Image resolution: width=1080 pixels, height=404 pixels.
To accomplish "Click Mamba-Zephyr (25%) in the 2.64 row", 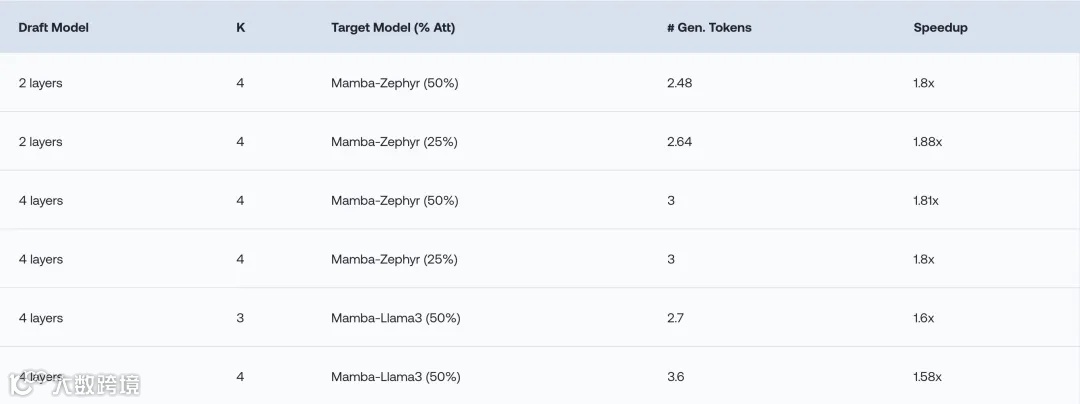I will [x=394, y=142].
